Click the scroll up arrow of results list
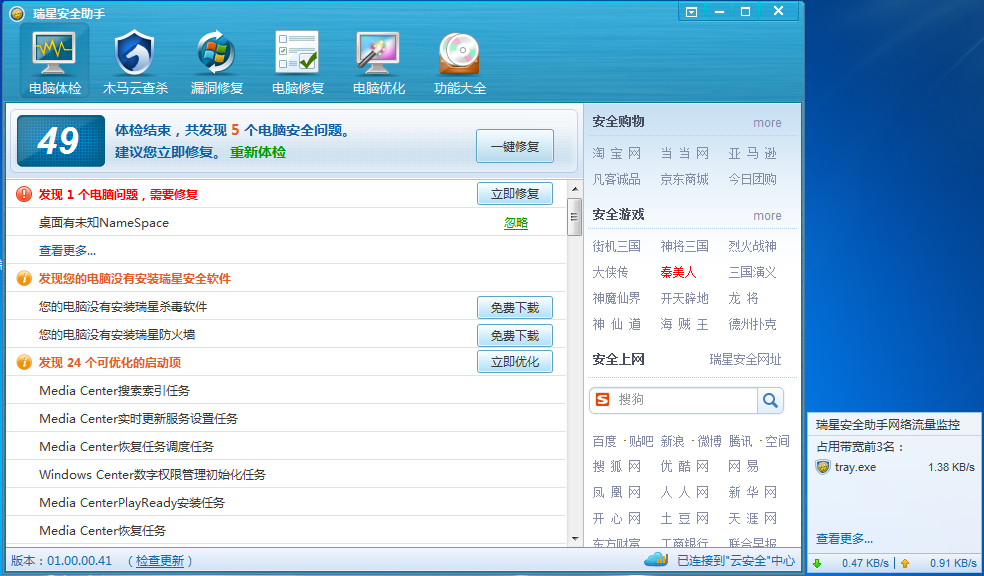 (x=575, y=189)
